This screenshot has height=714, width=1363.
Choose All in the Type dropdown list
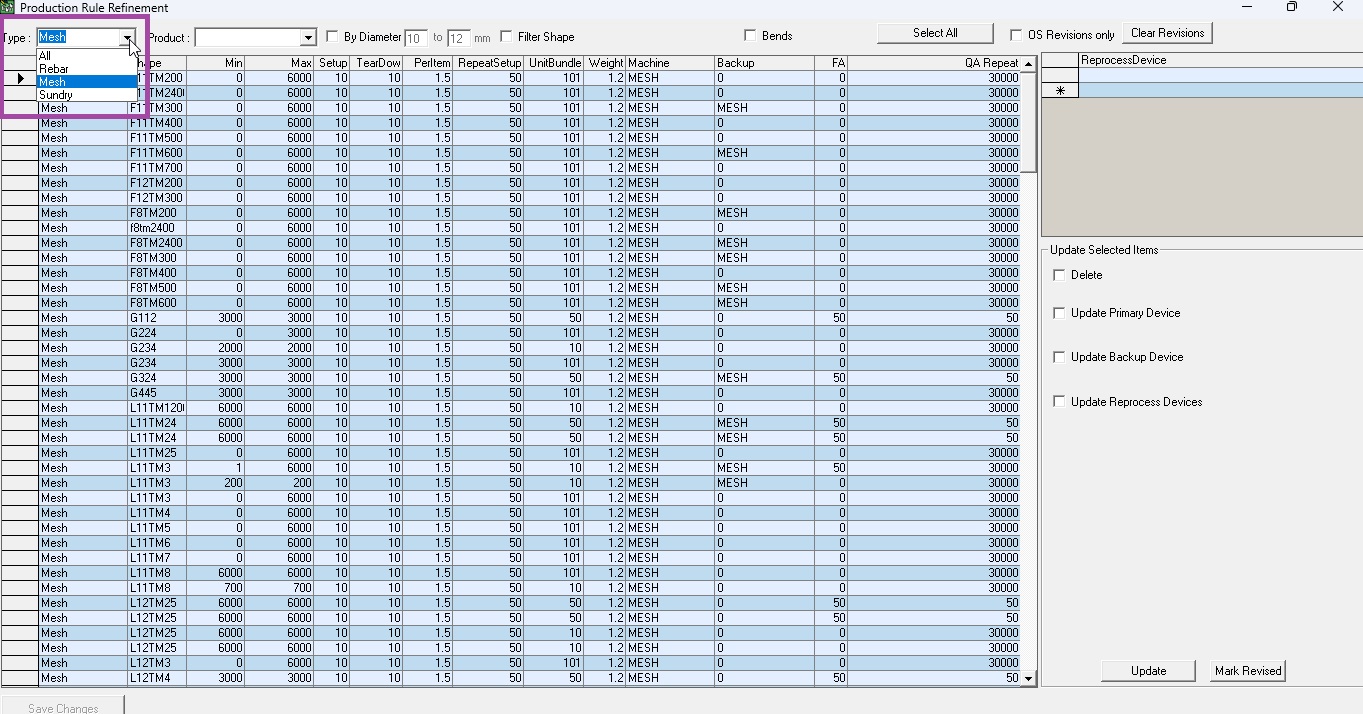[86, 56]
